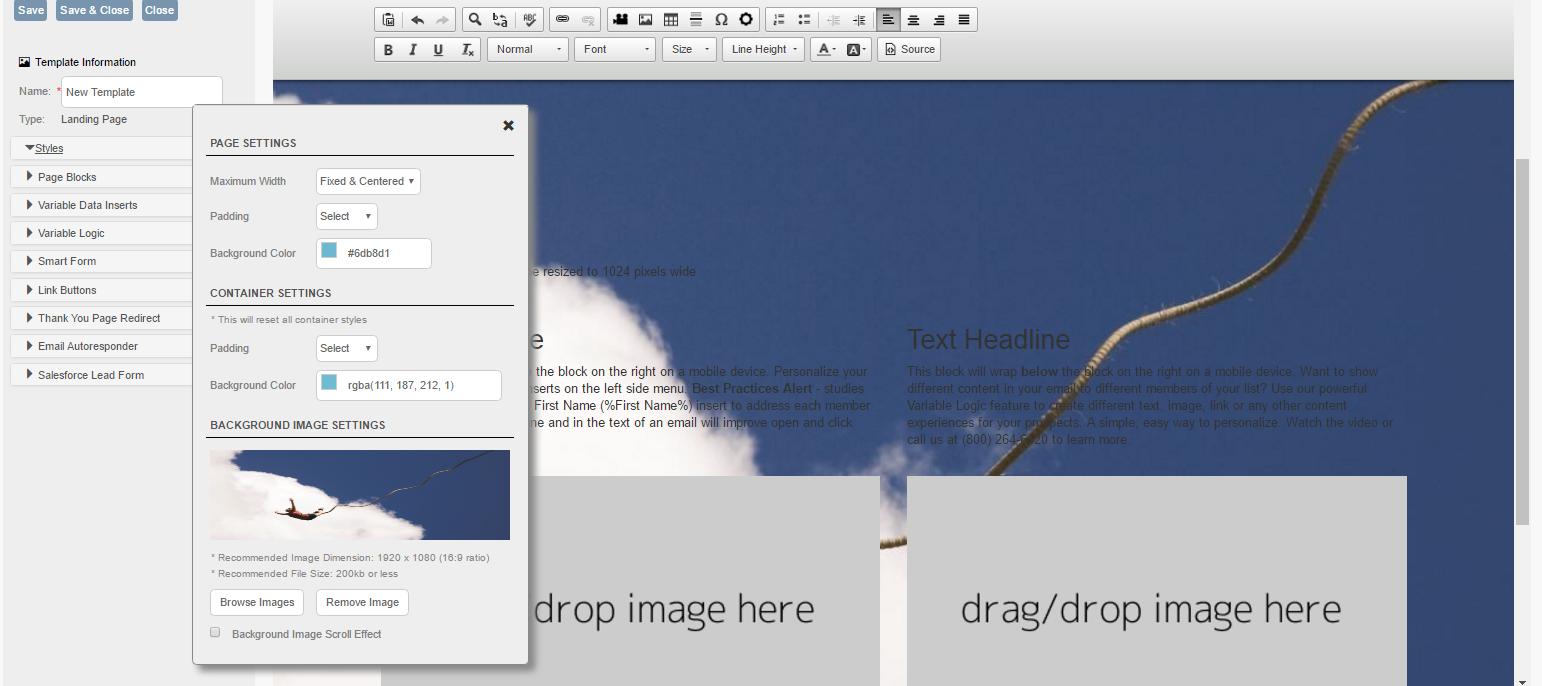Open the Maximum Width dropdown
The image size is (1542, 686).
[368, 181]
